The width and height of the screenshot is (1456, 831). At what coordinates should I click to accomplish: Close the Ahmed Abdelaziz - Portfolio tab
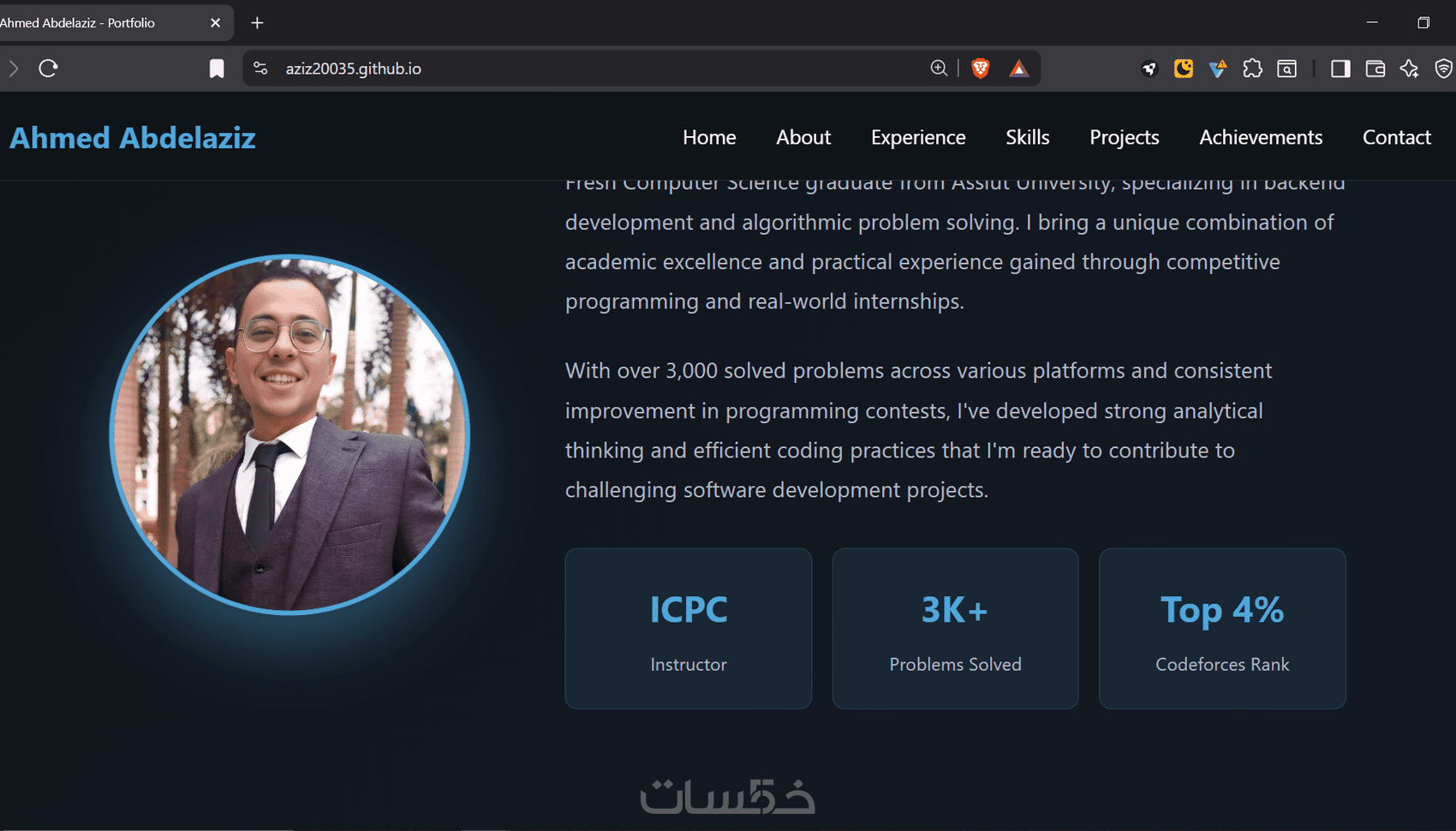pyautogui.click(x=215, y=23)
